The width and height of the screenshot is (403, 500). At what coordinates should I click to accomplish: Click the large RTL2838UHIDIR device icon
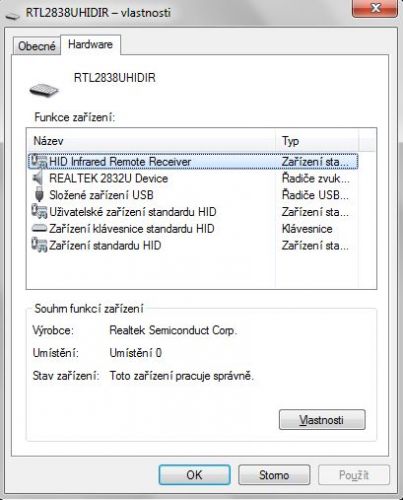(x=44, y=90)
